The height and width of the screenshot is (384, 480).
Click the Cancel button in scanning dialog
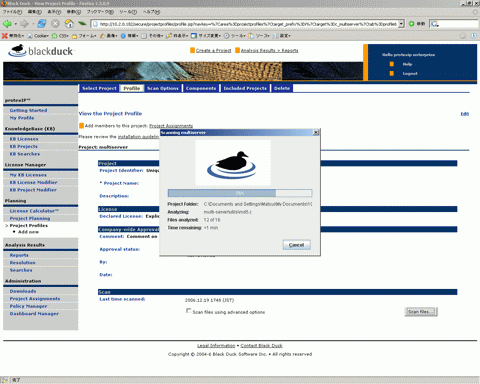point(296,245)
